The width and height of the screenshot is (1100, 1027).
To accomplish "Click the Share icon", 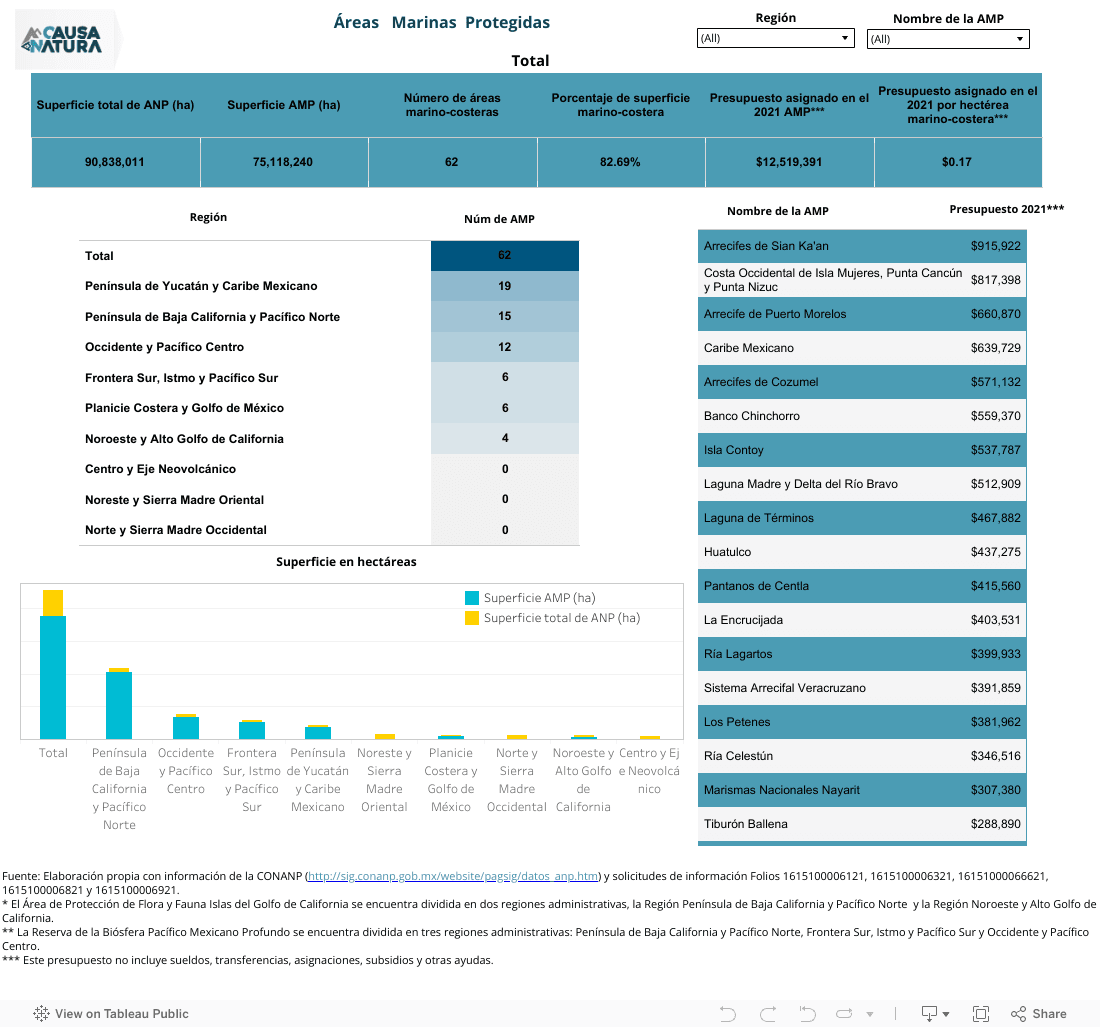I will click(1039, 1014).
